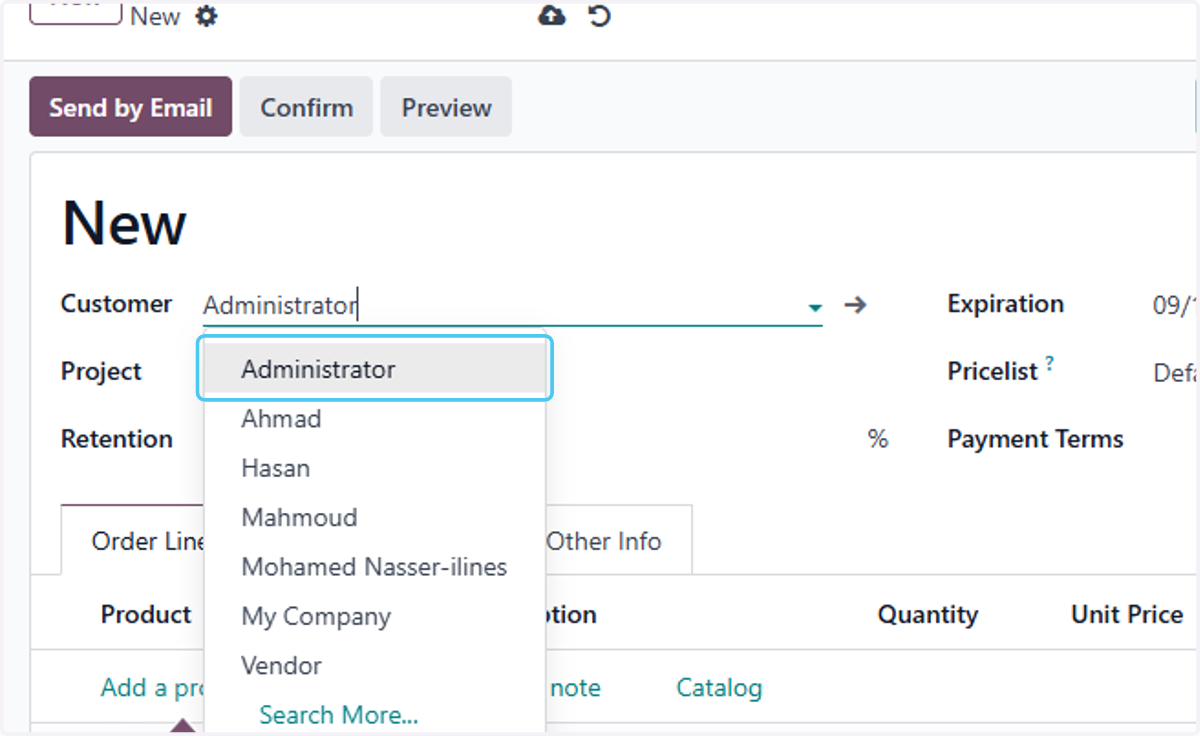Click the Product column header
The height and width of the screenshot is (736, 1200).
tap(146, 614)
